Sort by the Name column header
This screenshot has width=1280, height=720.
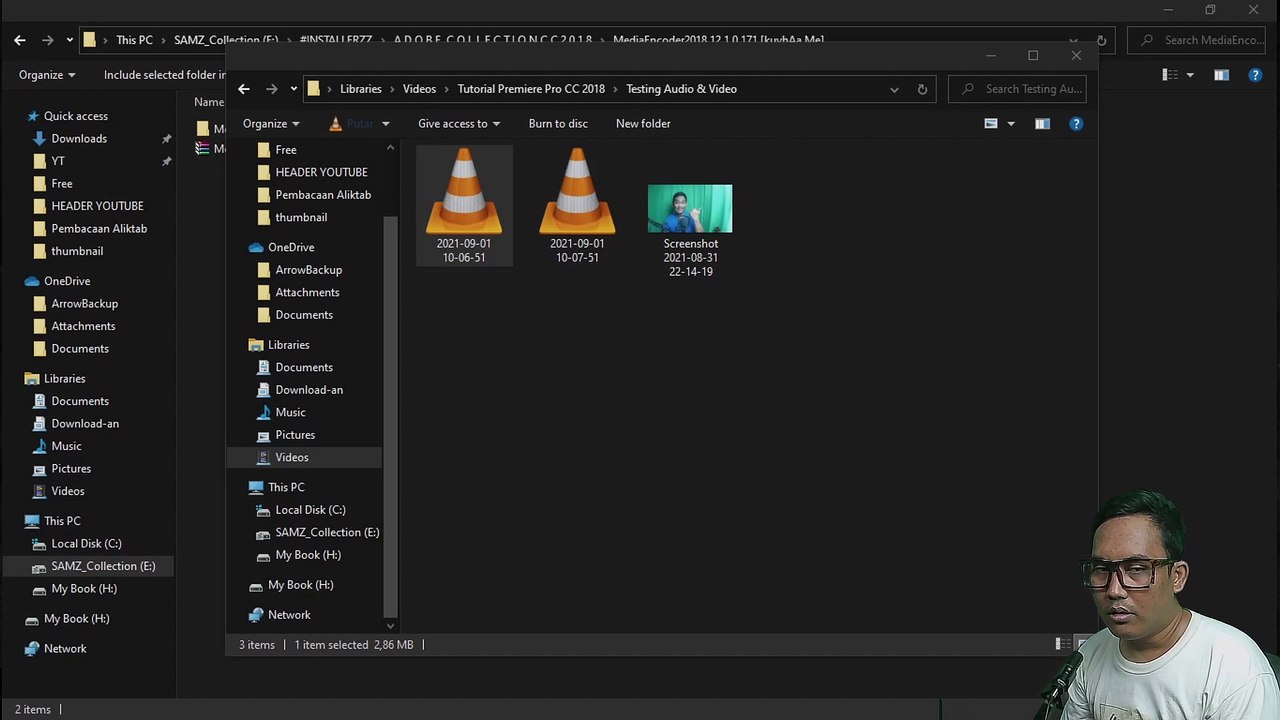point(209,102)
